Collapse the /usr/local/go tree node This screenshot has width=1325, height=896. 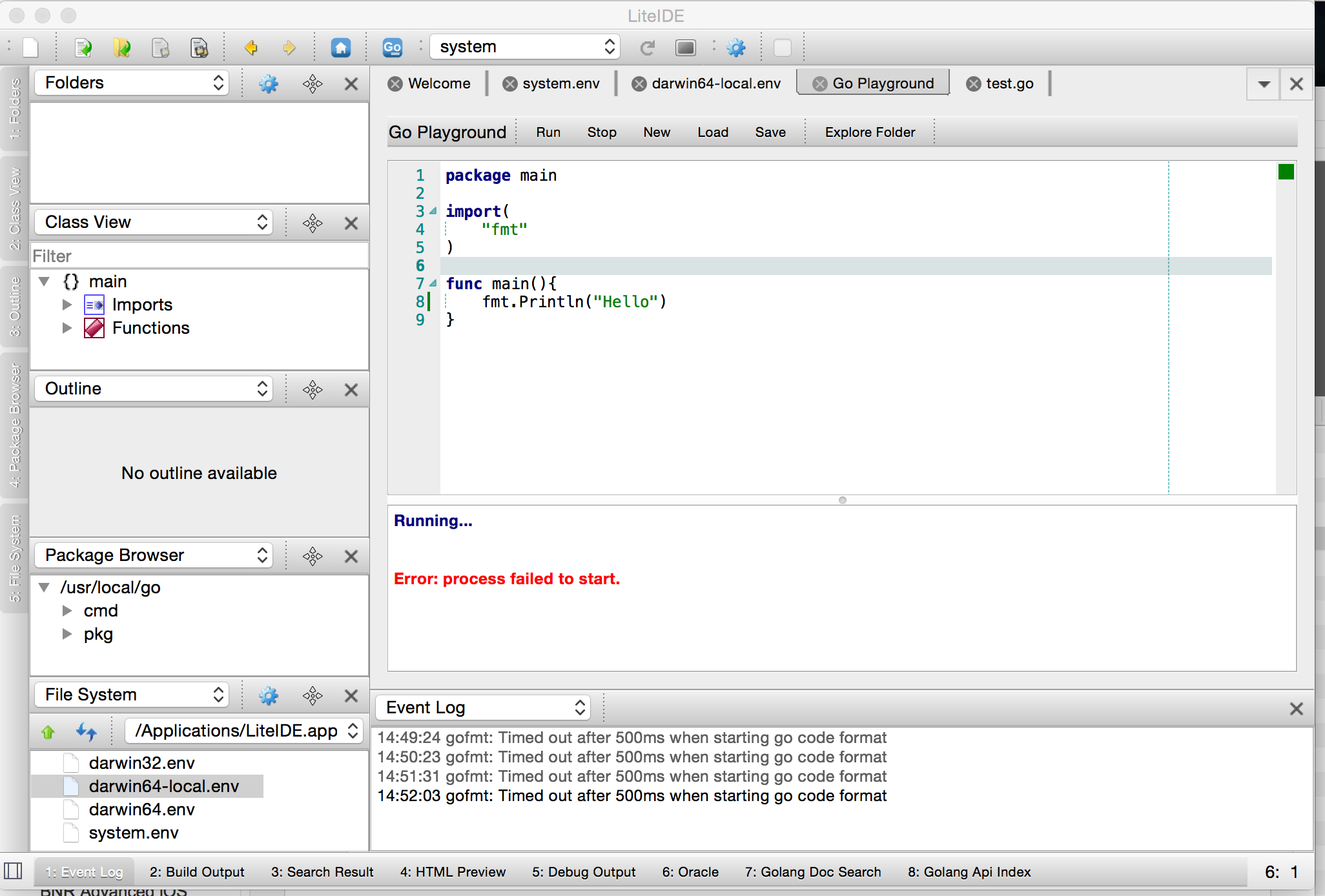(44, 587)
